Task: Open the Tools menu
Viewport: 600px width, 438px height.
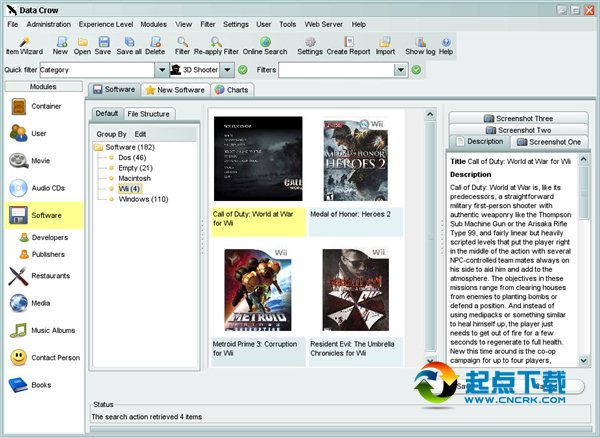Action: click(x=287, y=24)
